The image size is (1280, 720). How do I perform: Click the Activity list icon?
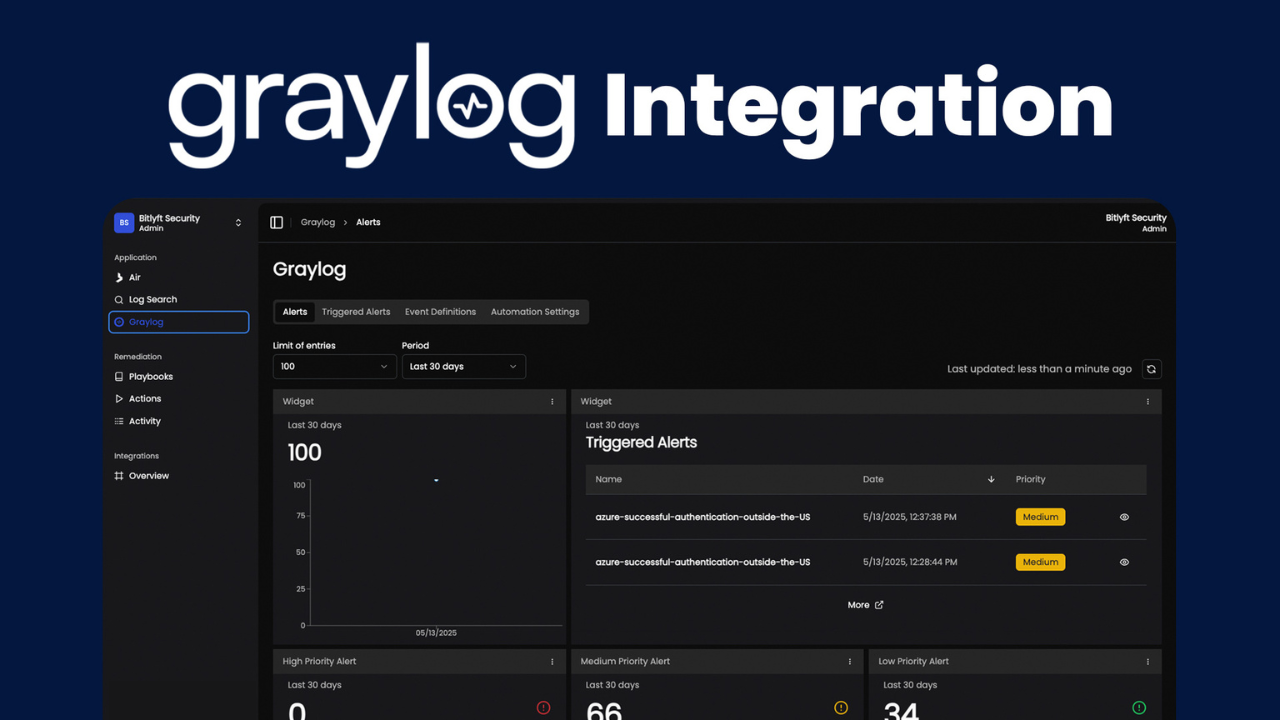(119, 421)
